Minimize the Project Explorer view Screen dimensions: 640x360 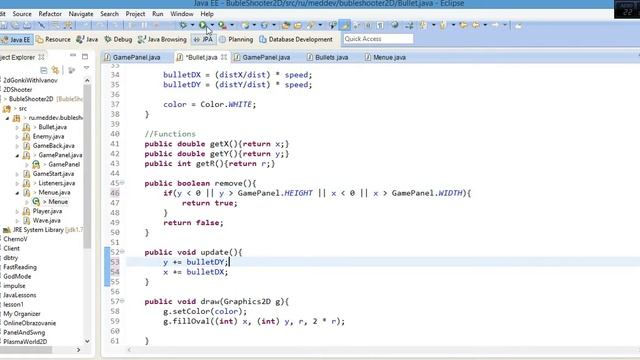click(x=73, y=56)
